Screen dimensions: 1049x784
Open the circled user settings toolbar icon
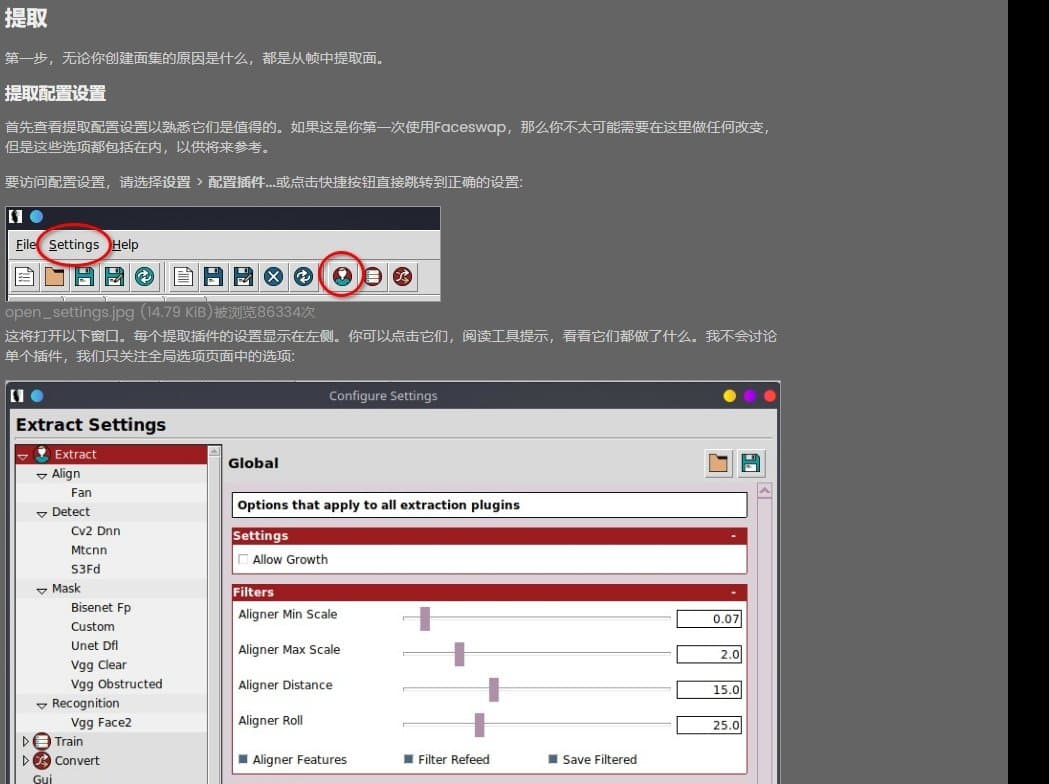[341, 277]
